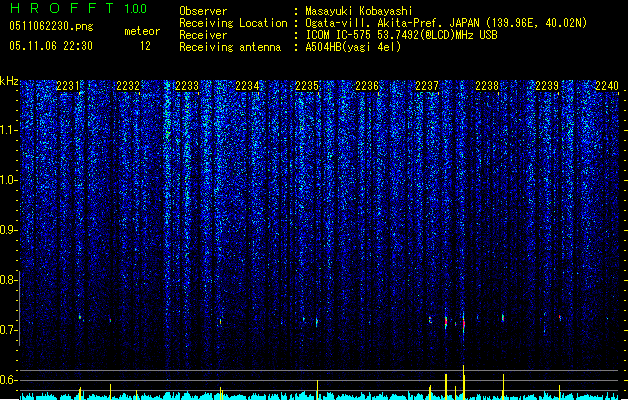Click the date stamp 05.11.06 22:30
Image resolution: width=629 pixels, height=400 pixels.
click(x=51, y=46)
